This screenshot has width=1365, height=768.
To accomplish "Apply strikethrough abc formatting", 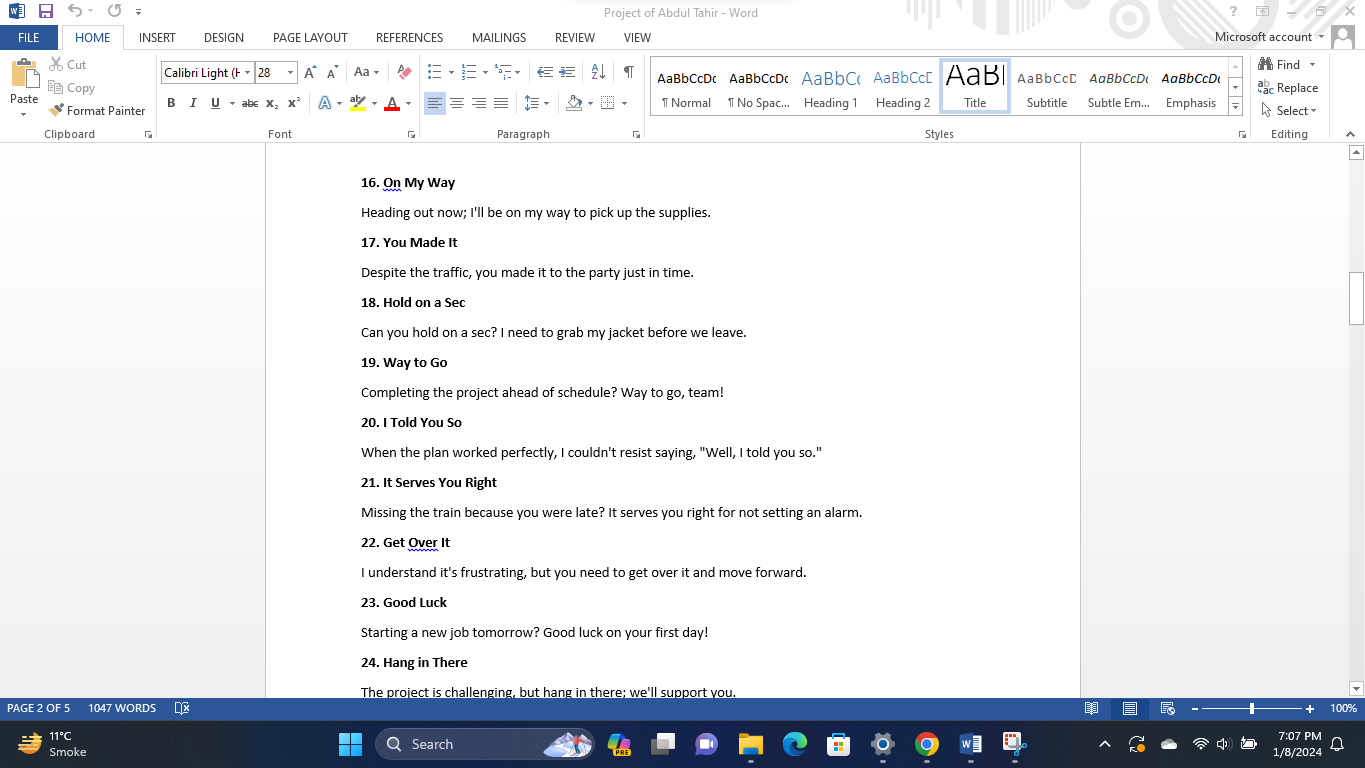I will click(250, 103).
